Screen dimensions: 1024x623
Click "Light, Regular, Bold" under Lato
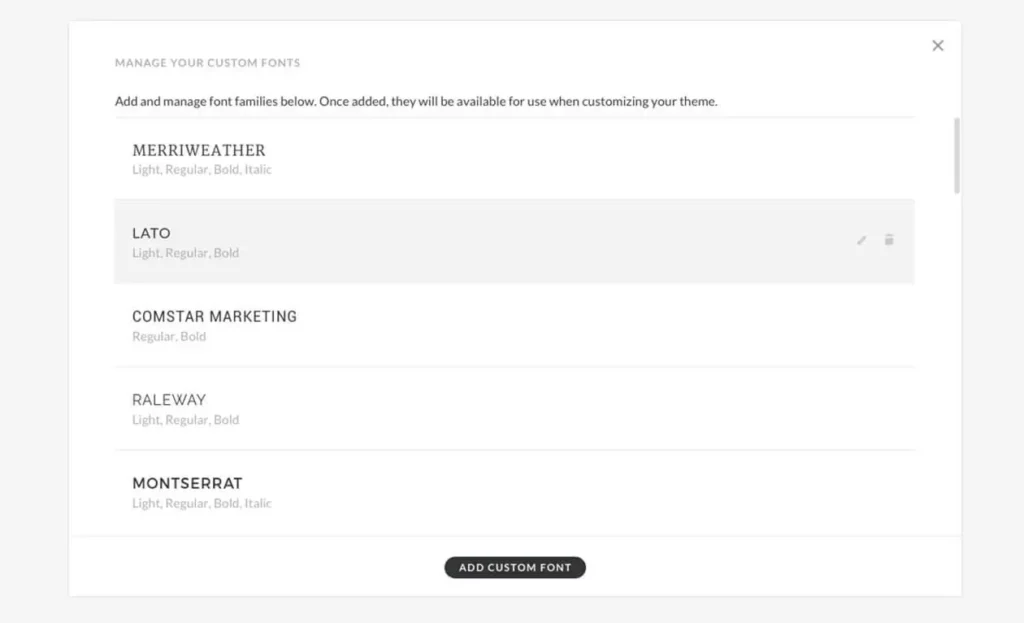point(186,253)
